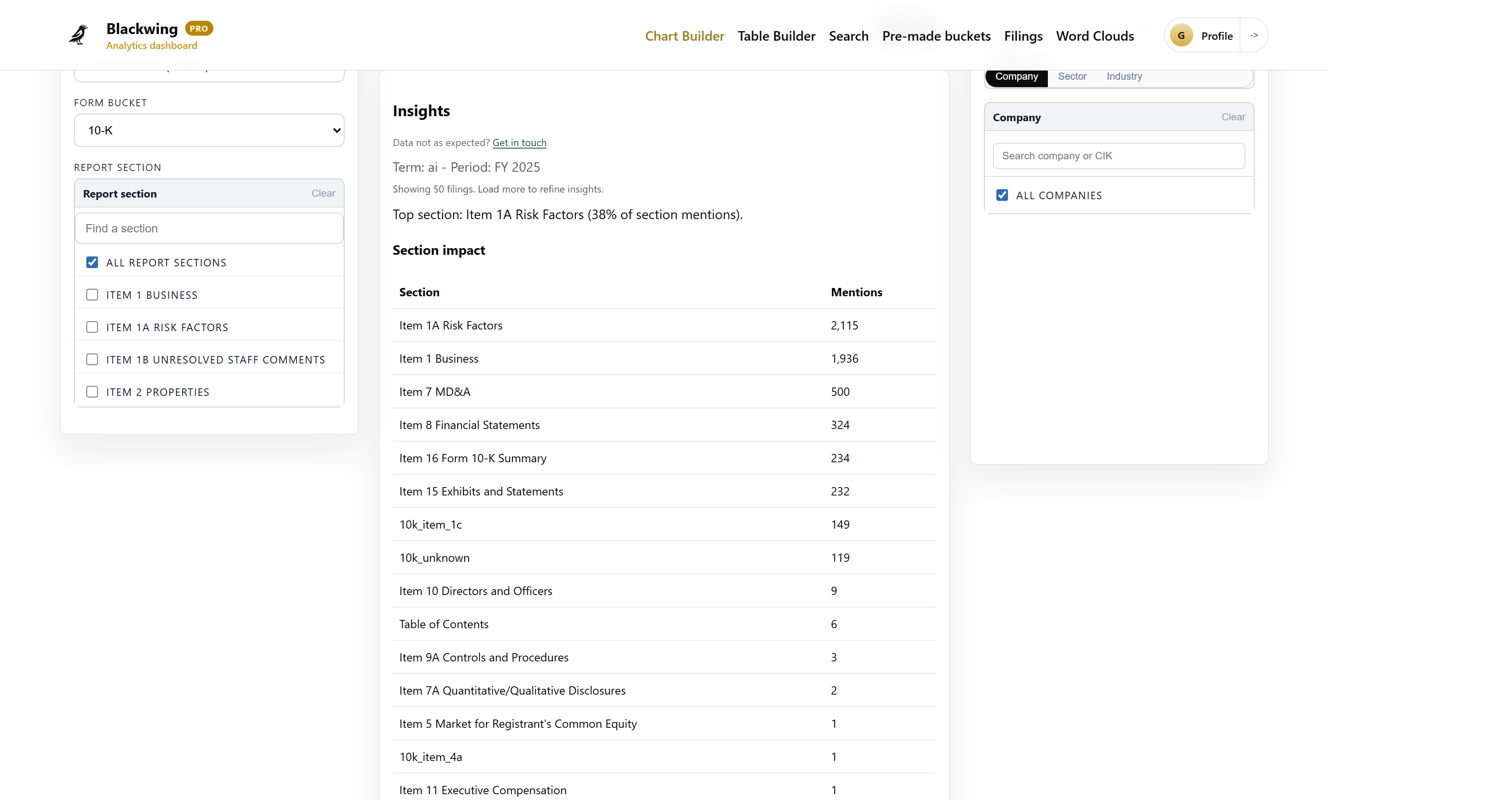Click the Blackwing raven logo icon
The image size is (1512, 800).
(x=78, y=34)
